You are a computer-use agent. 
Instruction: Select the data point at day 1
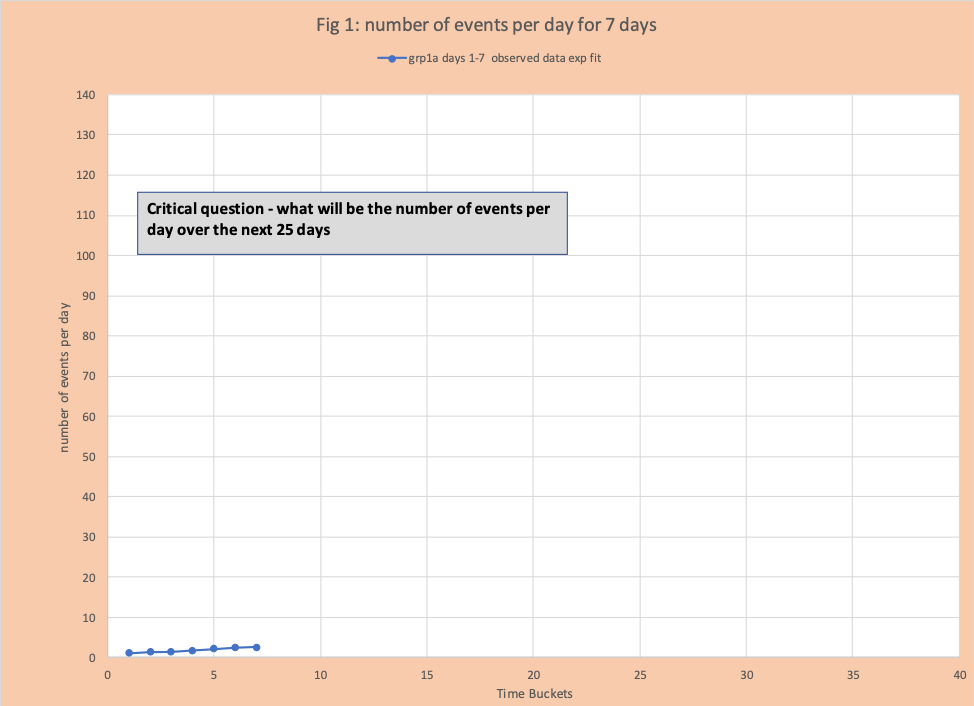(x=129, y=653)
